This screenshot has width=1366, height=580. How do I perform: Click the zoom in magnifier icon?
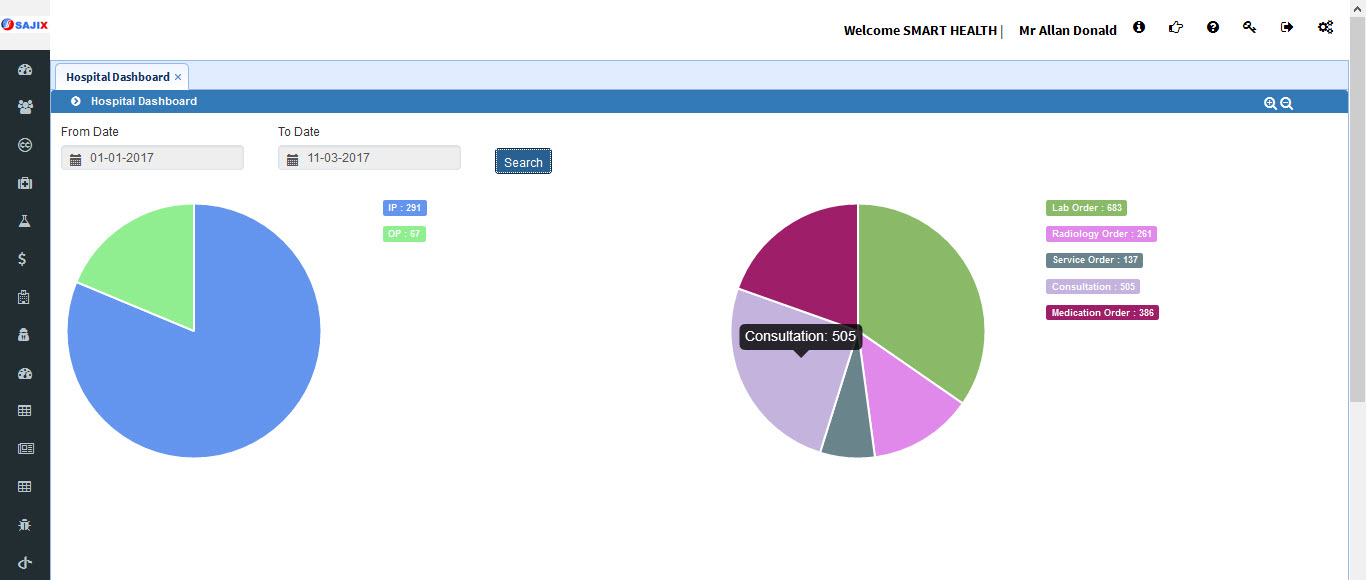(1270, 103)
